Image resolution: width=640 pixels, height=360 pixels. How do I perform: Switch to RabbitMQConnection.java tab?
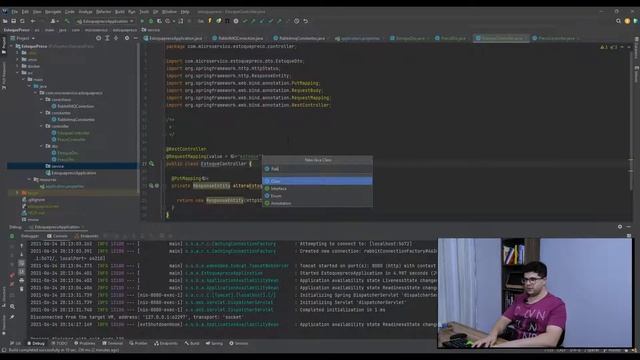[238, 38]
